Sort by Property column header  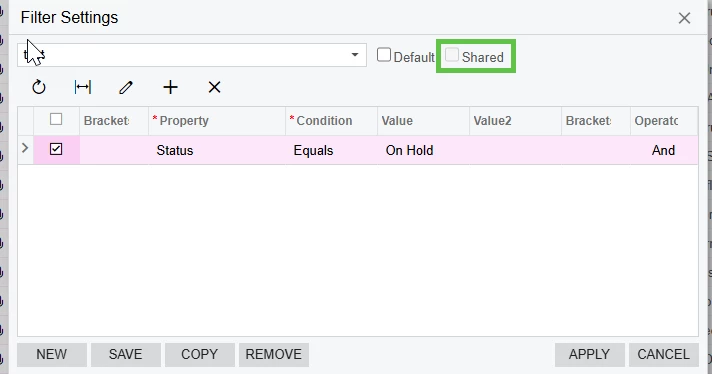(x=217, y=121)
